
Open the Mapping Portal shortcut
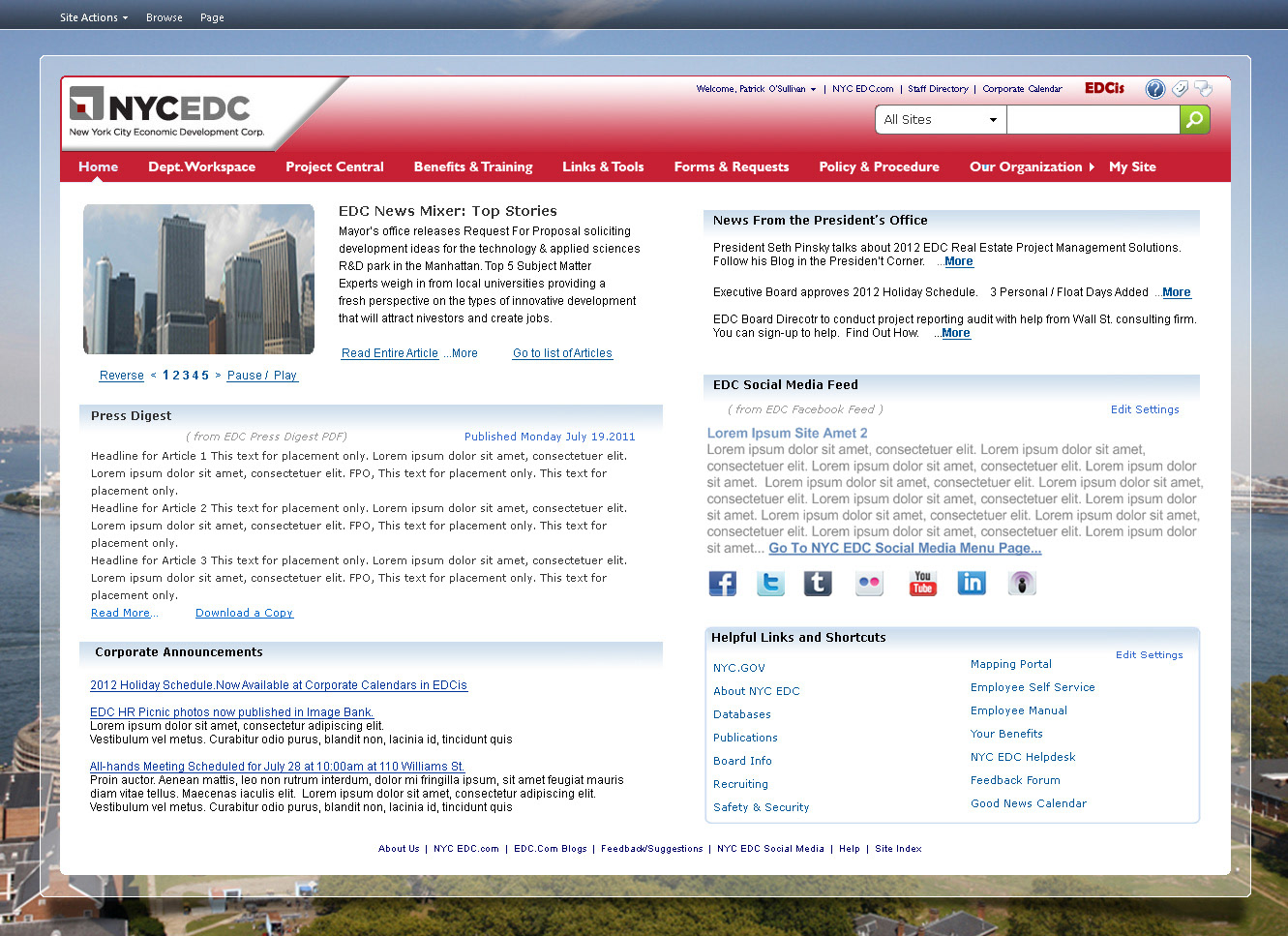tap(1011, 664)
